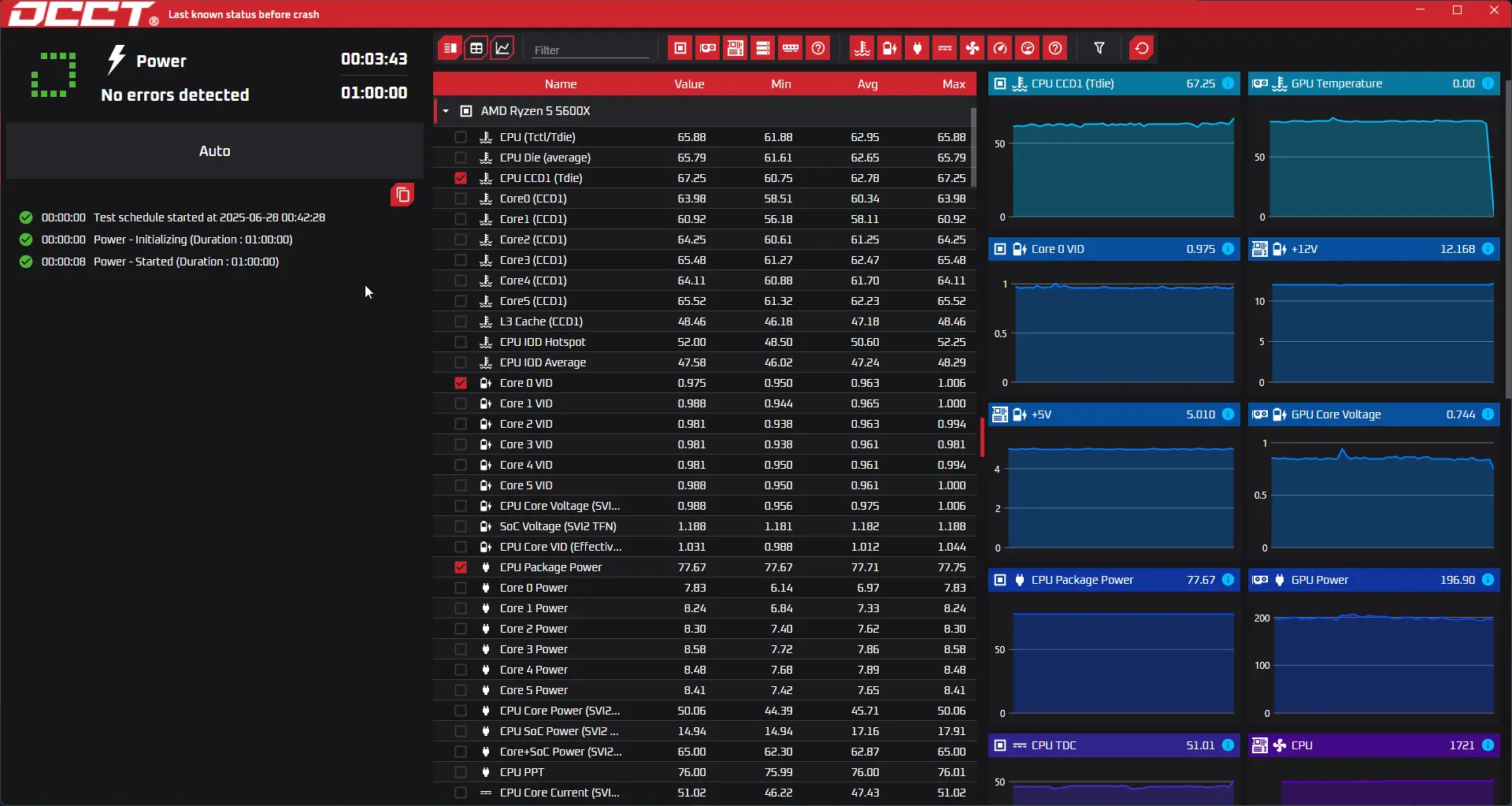Image resolution: width=1512 pixels, height=806 pixels.
Task: Open info for GPU Temperature graph
Action: coord(1488,84)
